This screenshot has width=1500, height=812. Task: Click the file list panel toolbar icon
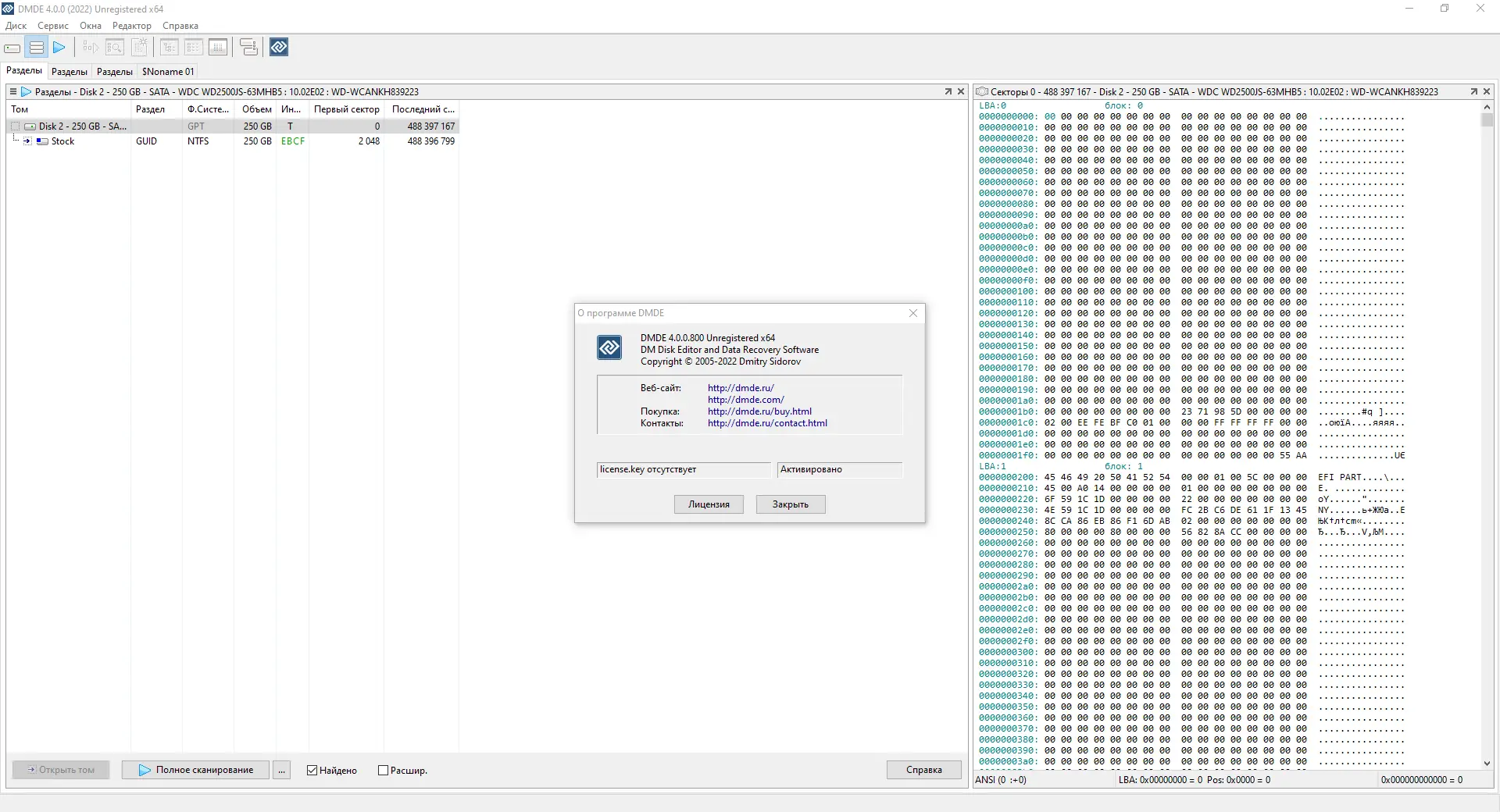point(193,48)
